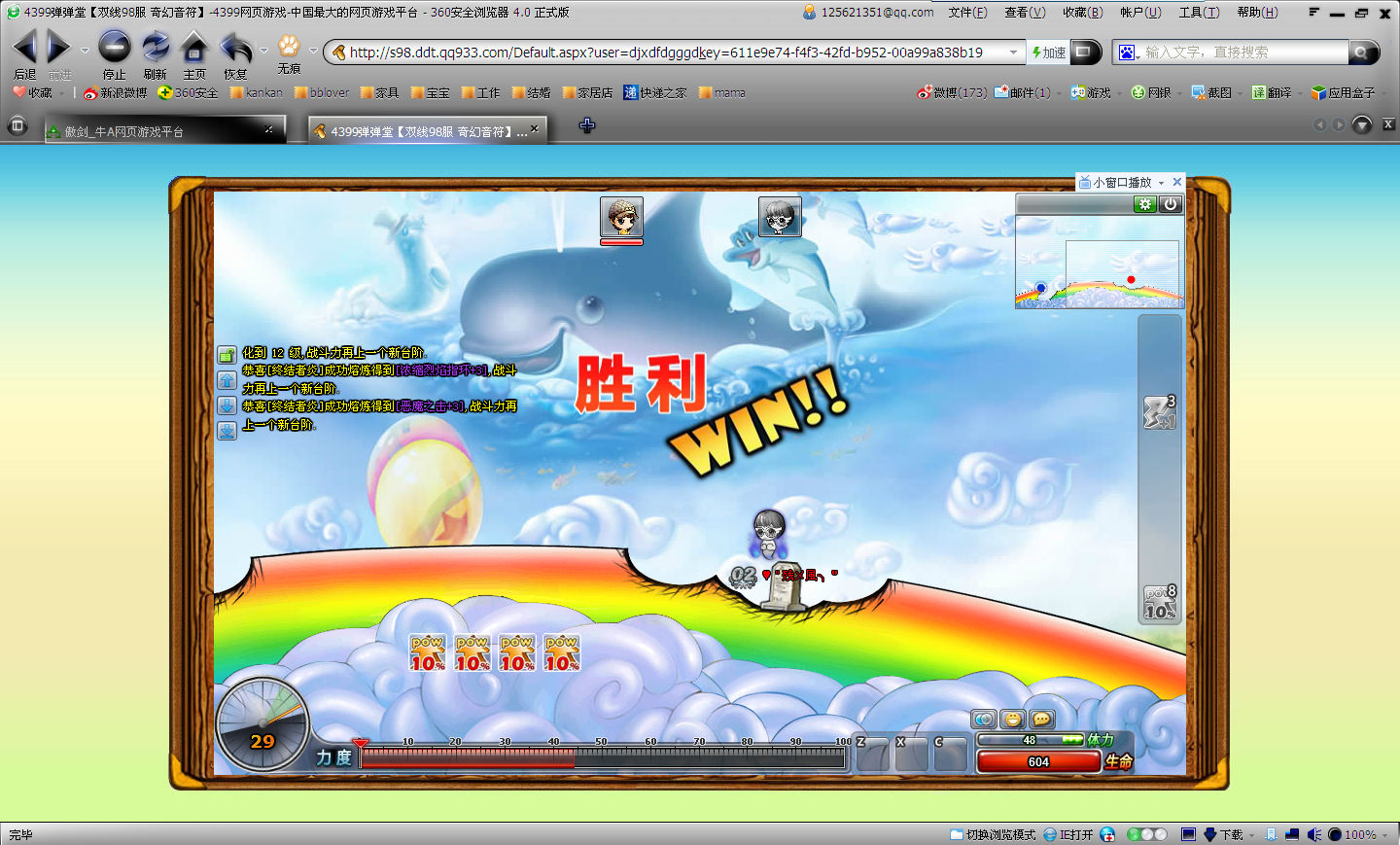The height and width of the screenshot is (845, 1400).
Task: Click the chat scroll up arrow
Action: (x=227, y=380)
